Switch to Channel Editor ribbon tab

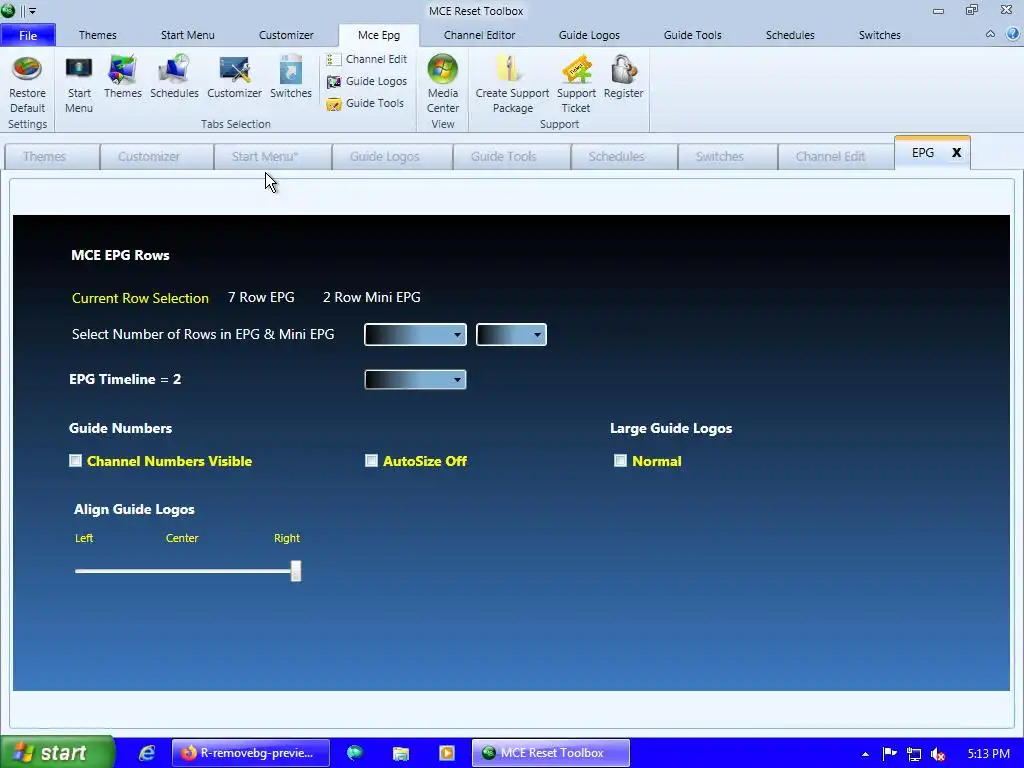[x=479, y=35]
